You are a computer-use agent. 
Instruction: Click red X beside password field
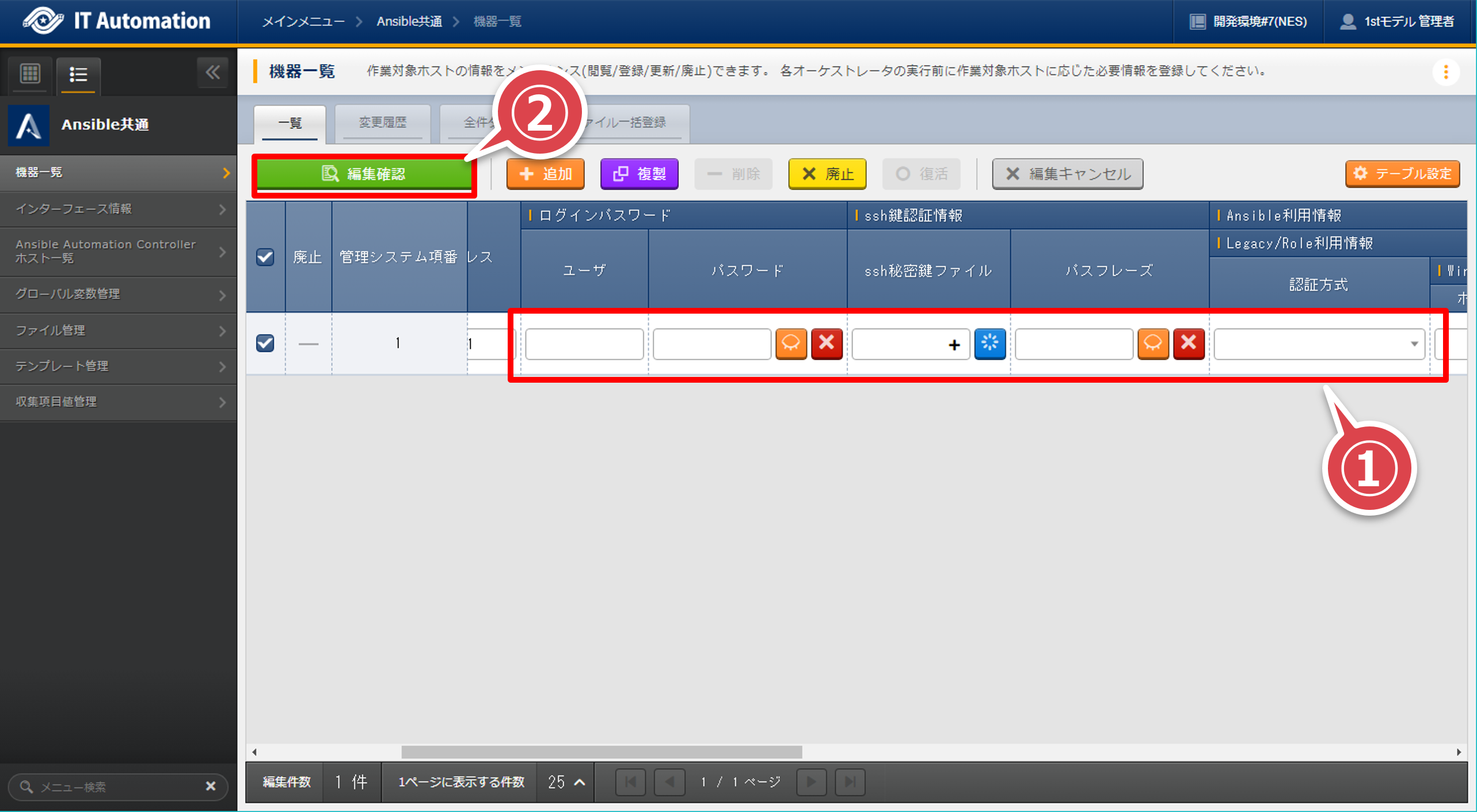click(x=827, y=344)
